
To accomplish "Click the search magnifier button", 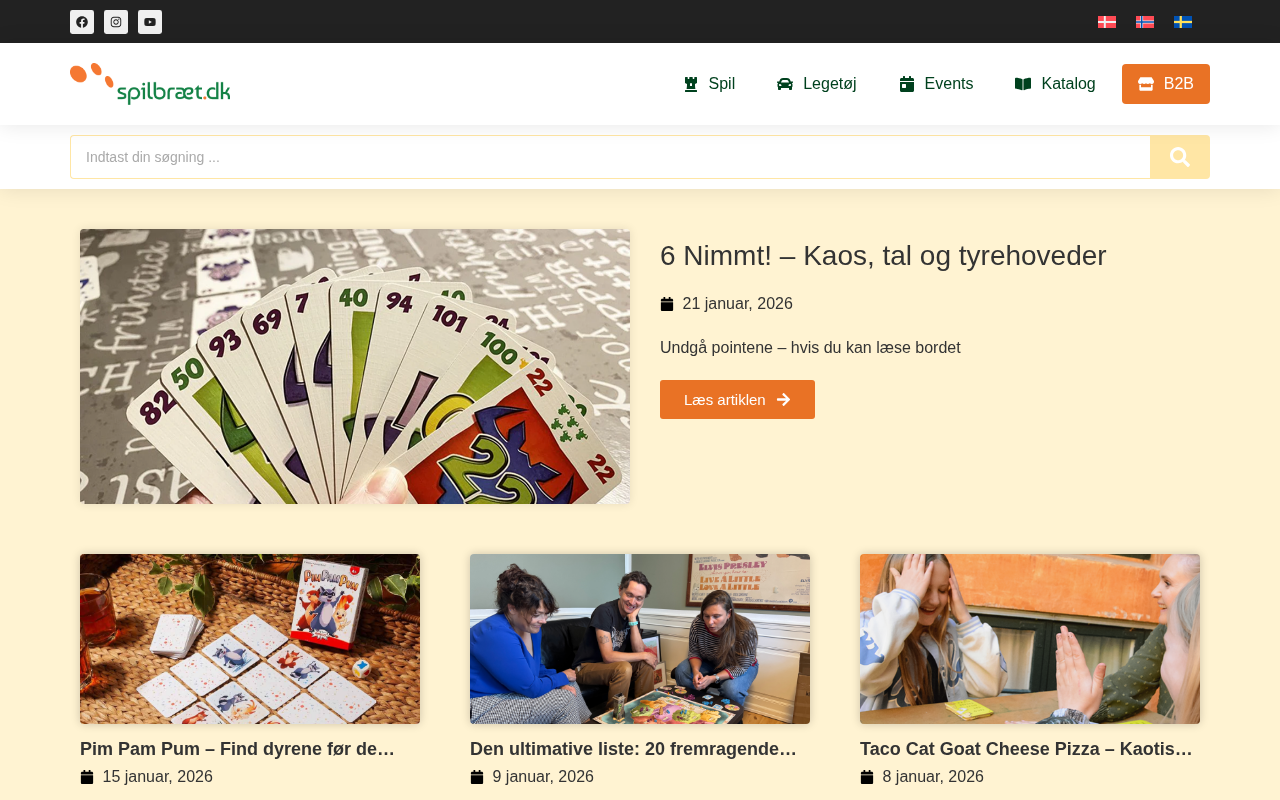I will point(1180,157).
